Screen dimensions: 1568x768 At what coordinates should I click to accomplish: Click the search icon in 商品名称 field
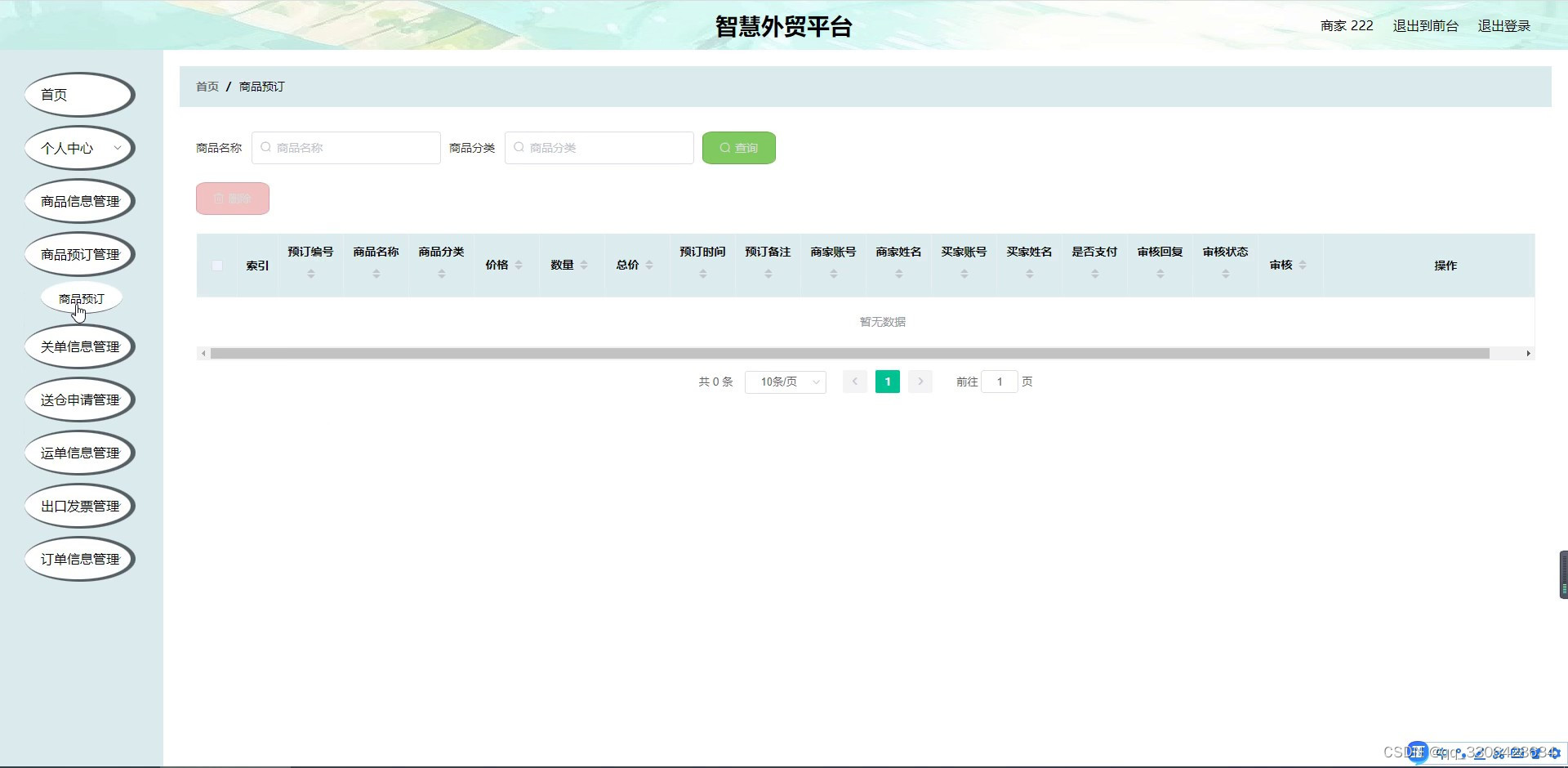(x=265, y=148)
